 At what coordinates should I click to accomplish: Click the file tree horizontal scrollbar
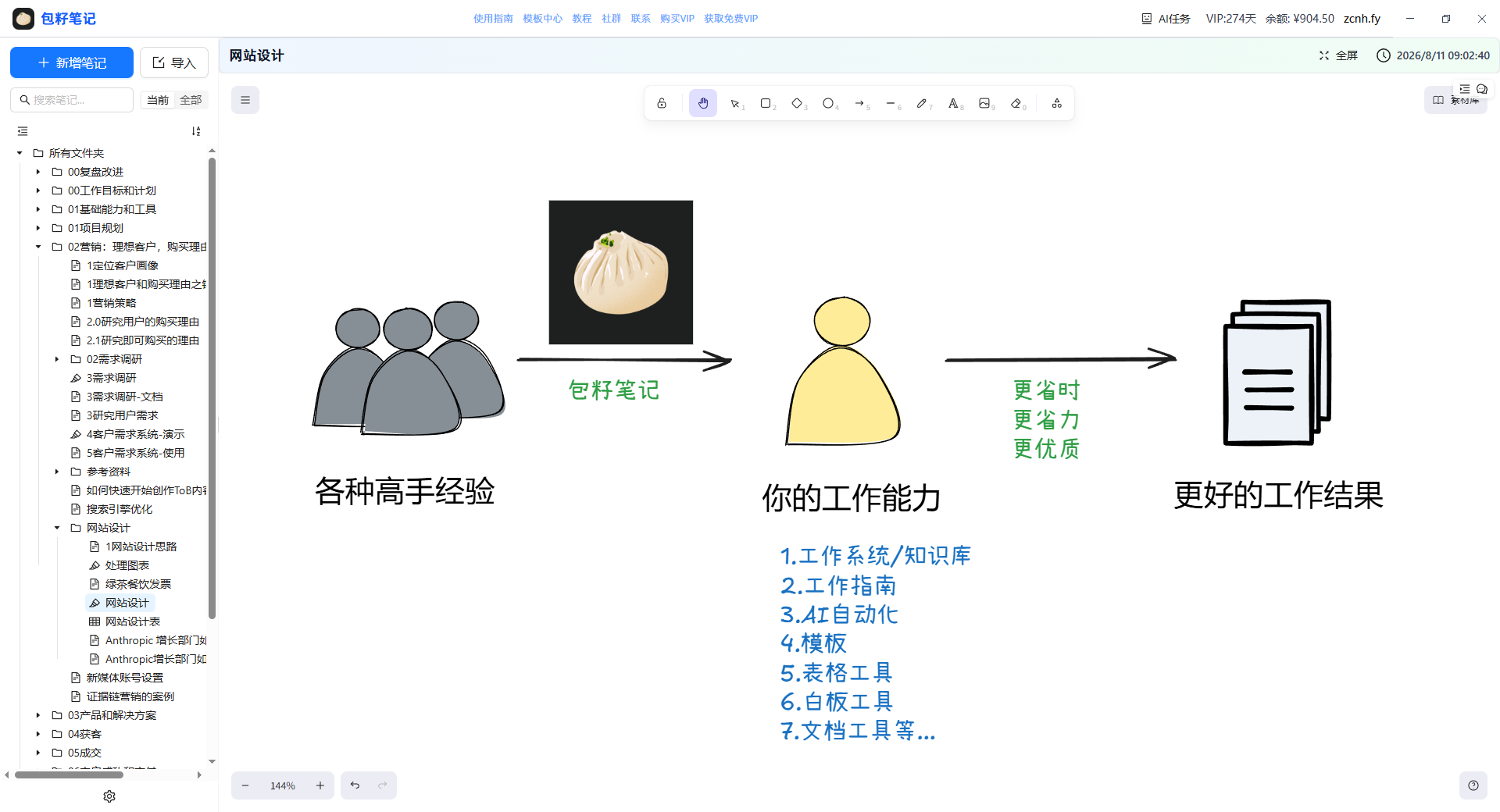(x=69, y=775)
